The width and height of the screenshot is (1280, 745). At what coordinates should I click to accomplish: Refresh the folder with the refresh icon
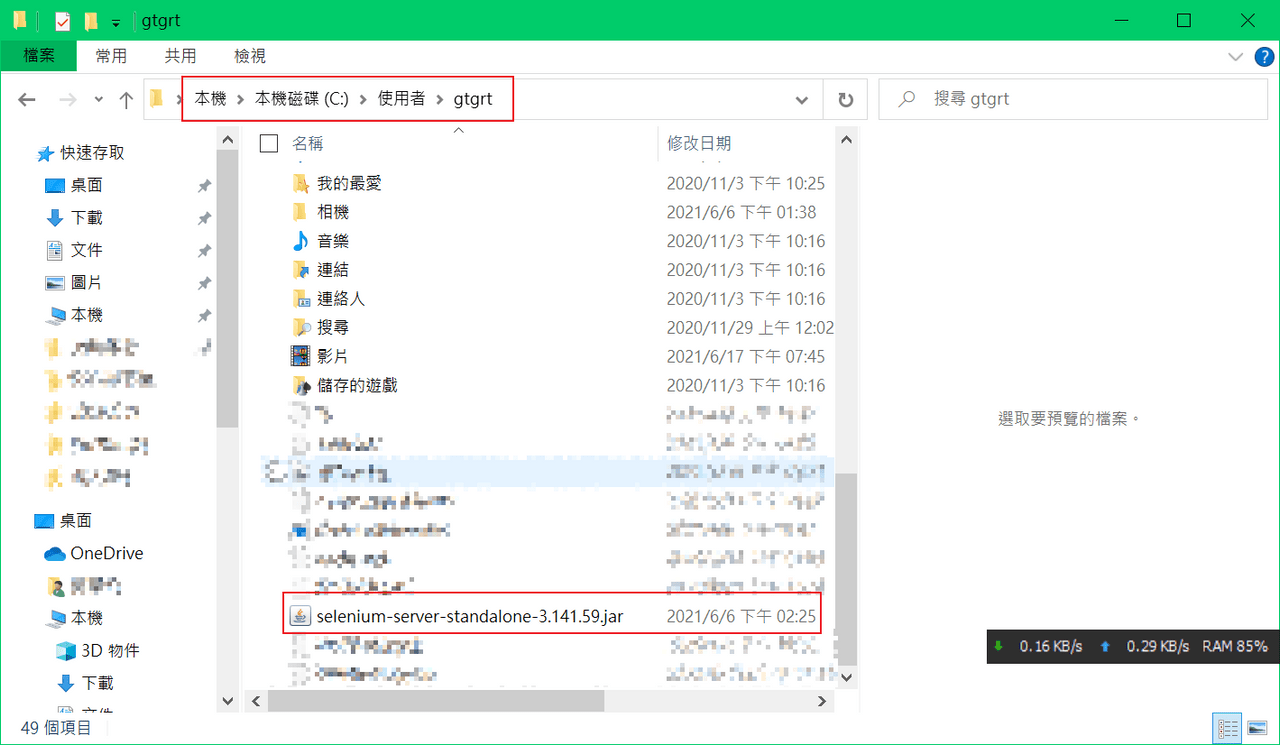(845, 99)
